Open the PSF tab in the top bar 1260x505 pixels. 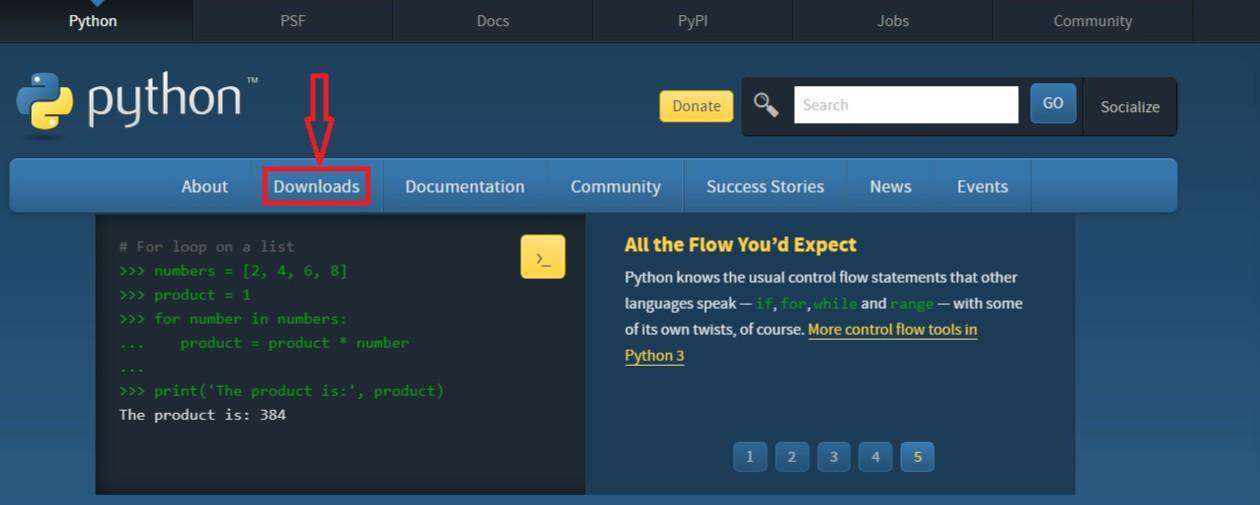(x=293, y=21)
